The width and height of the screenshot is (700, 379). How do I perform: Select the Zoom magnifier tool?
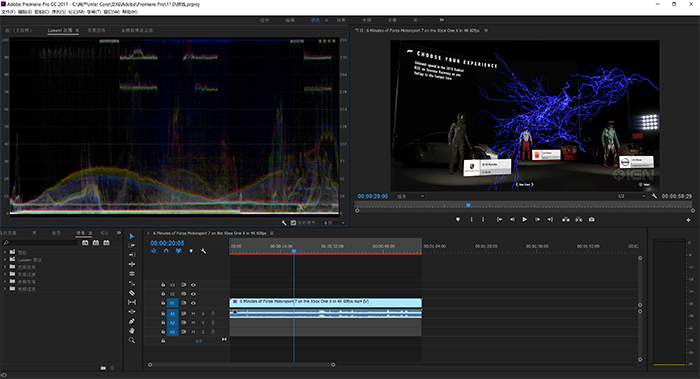pyautogui.click(x=132, y=340)
